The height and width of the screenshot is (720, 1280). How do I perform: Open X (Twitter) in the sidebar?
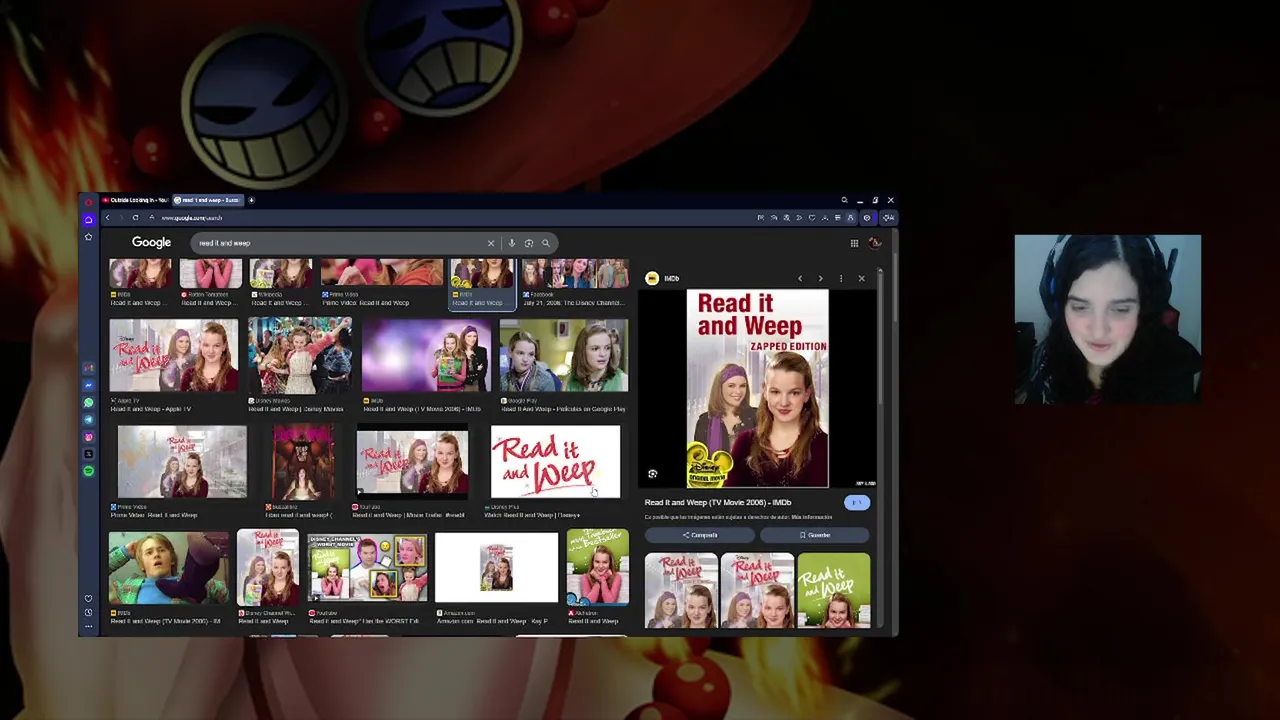[x=88, y=454]
